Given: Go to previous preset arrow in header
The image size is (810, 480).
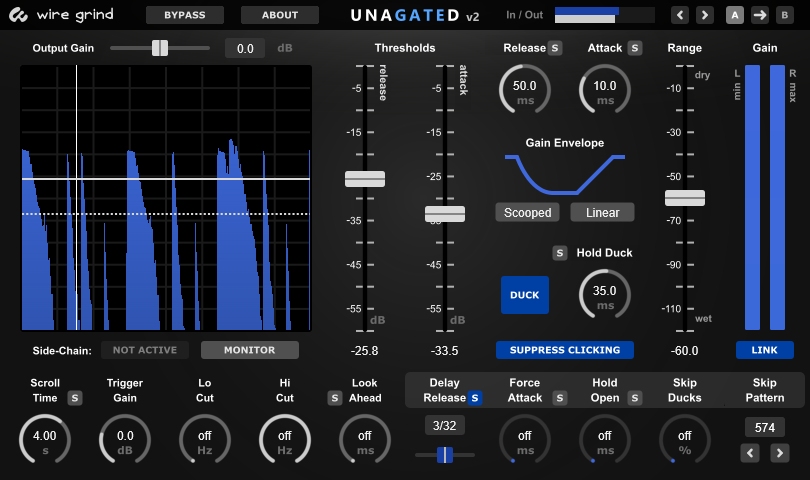Looking at the screenshot, I should point(680,15).
